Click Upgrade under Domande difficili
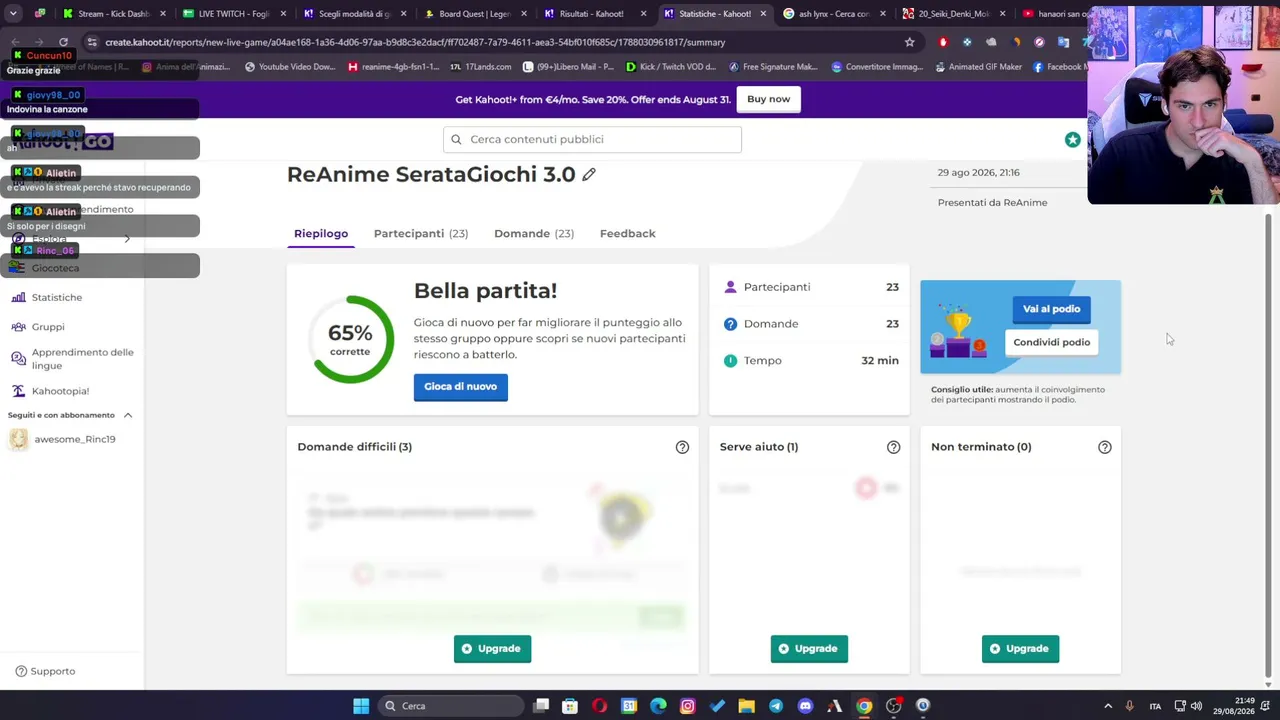The image size is (1280, 720). (x=493, y=649)
